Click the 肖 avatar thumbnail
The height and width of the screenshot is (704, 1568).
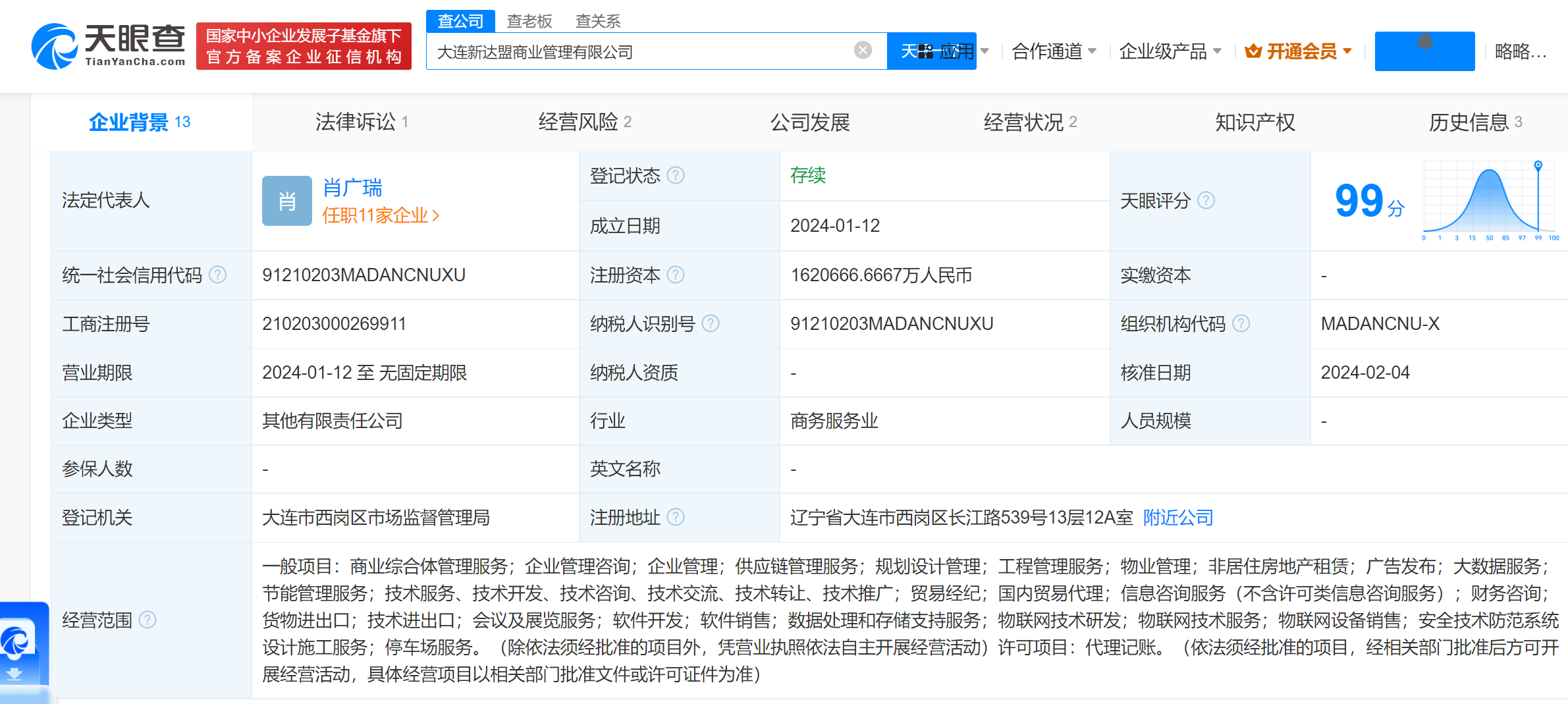click(286, 201)
